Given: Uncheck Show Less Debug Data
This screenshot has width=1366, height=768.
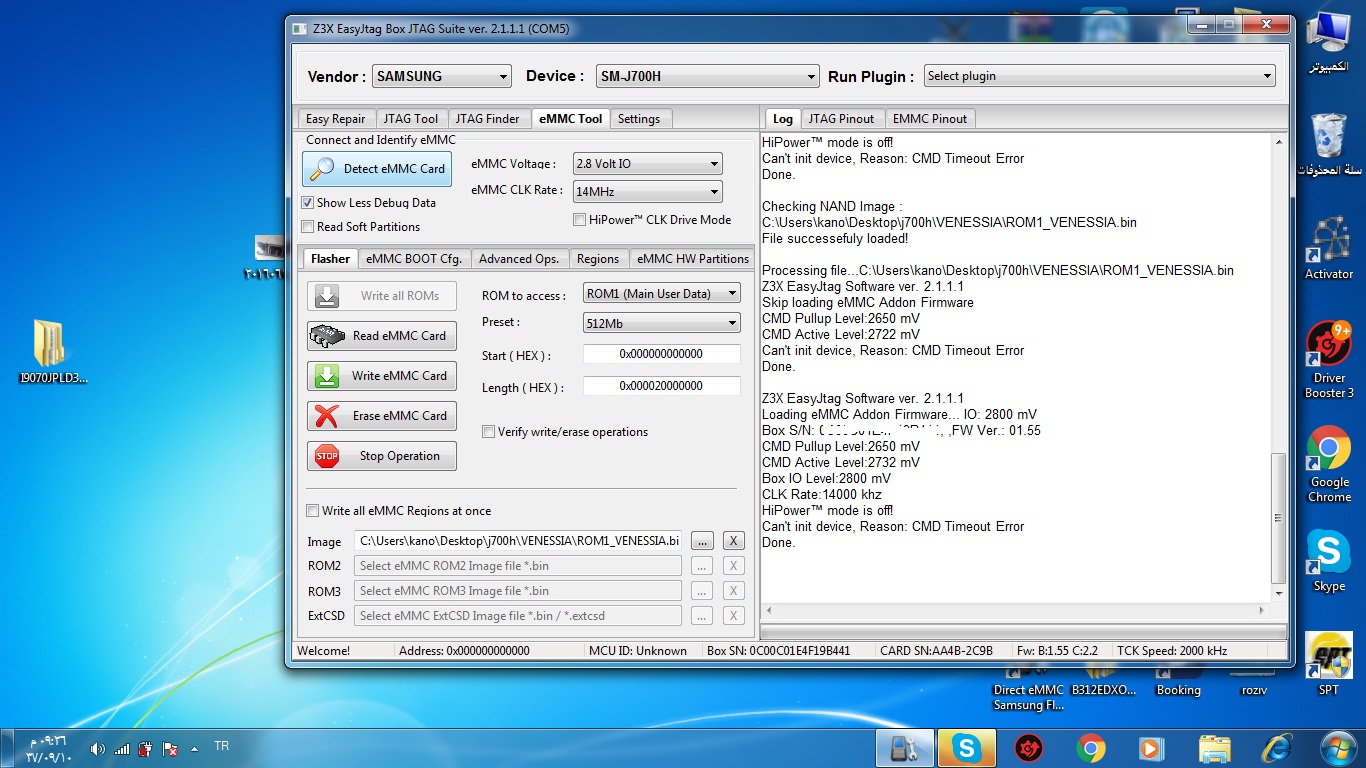Looking at the screenshot, I should (x=308, y=203).
